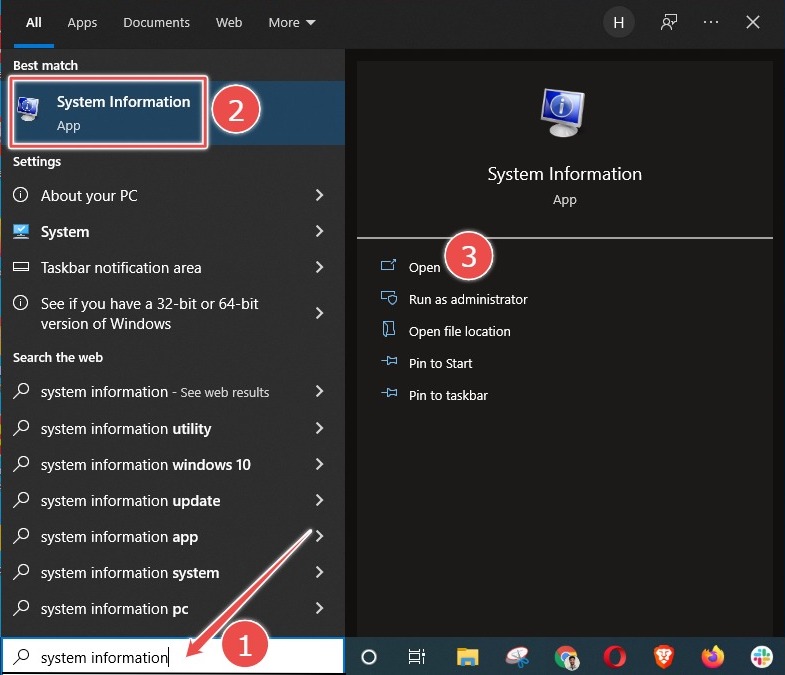785x675 pixels.
Task: Select Pin to taskbar option
Action: click(448, 395)
